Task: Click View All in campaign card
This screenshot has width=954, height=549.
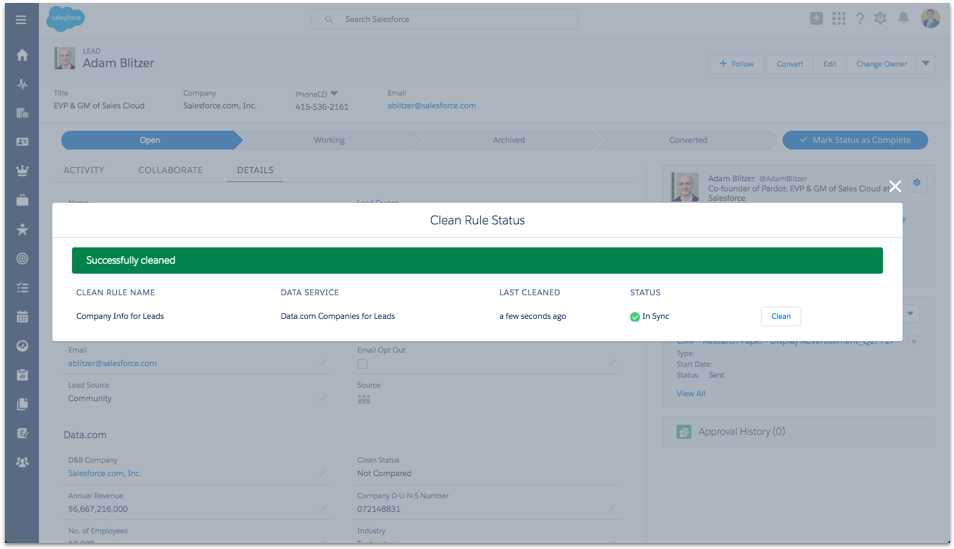Action: tap(691, 394)
